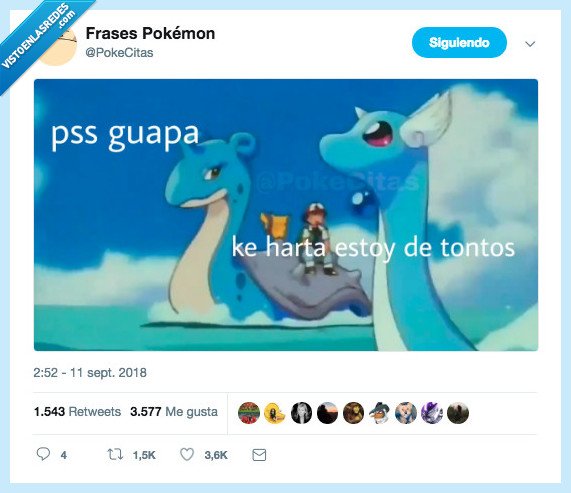Image resolution: width=571 pixels, height=493 pixels.
Task: View the 1.543 Retweets list
Action: click(77, 412)
